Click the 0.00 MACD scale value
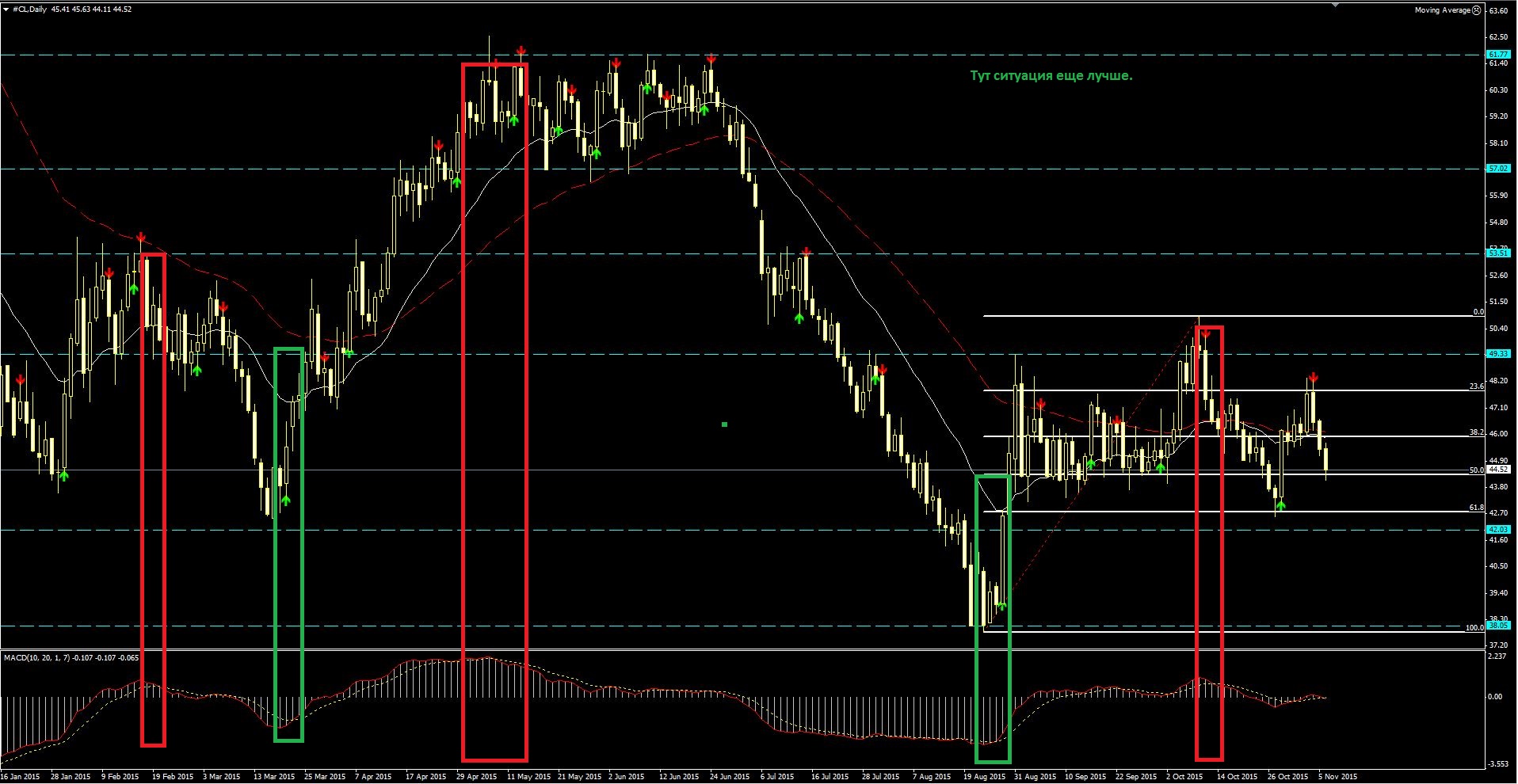The width and height of the screenshot is (1518, 784). click(x=1495, y=697)
